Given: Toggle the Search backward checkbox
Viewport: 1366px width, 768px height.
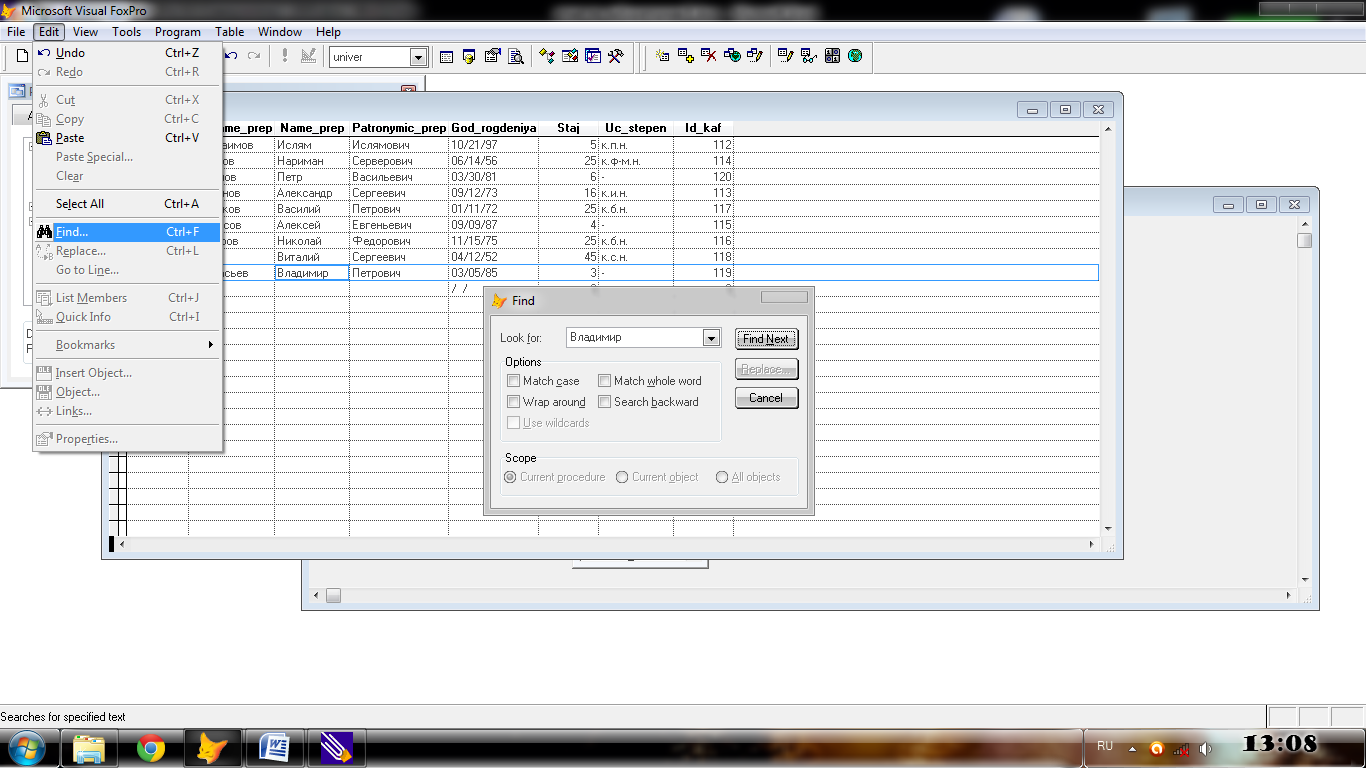Looking at the screenshot, I should (x=605, y=402).
